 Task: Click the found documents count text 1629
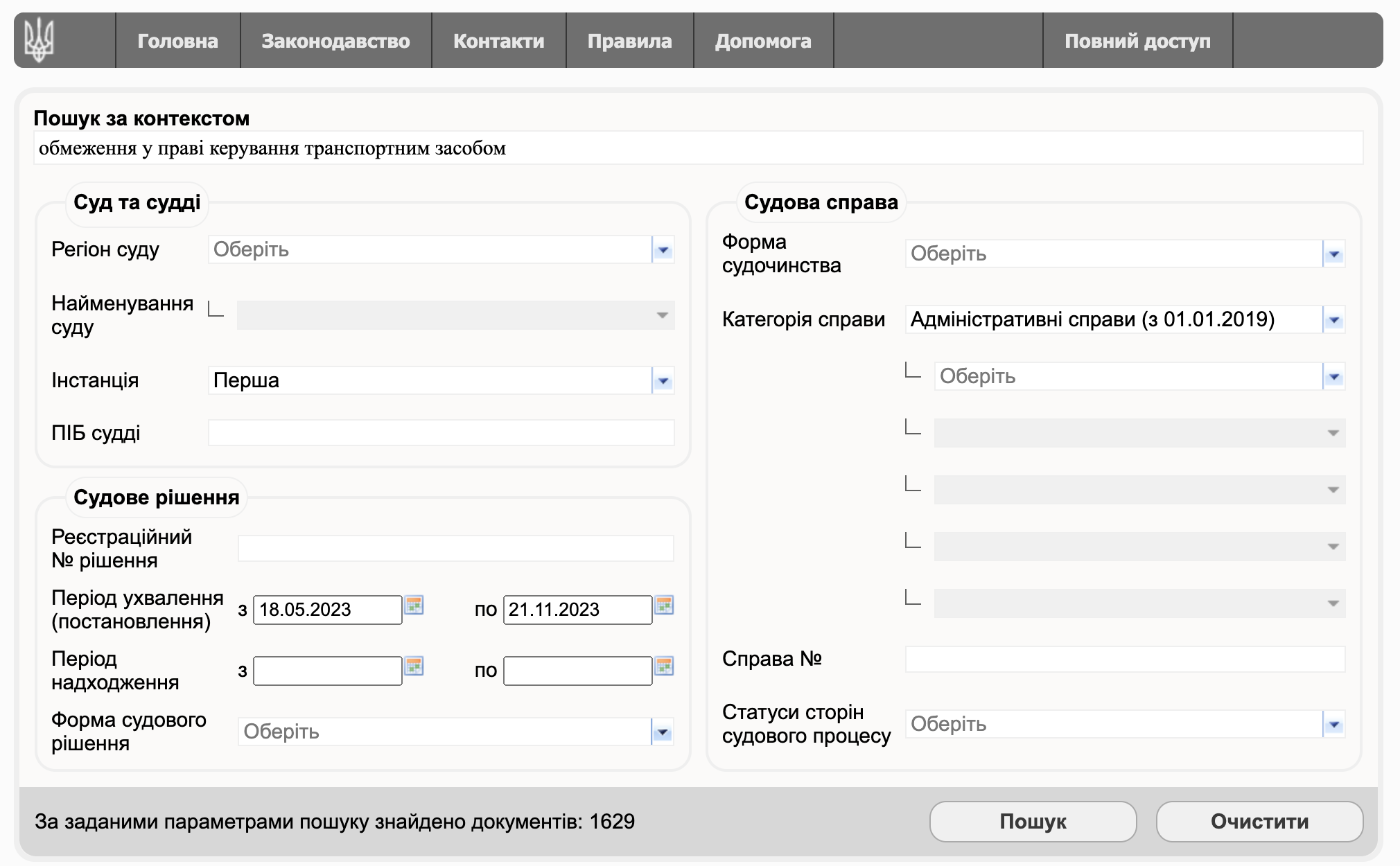click(x=612, y=822)
